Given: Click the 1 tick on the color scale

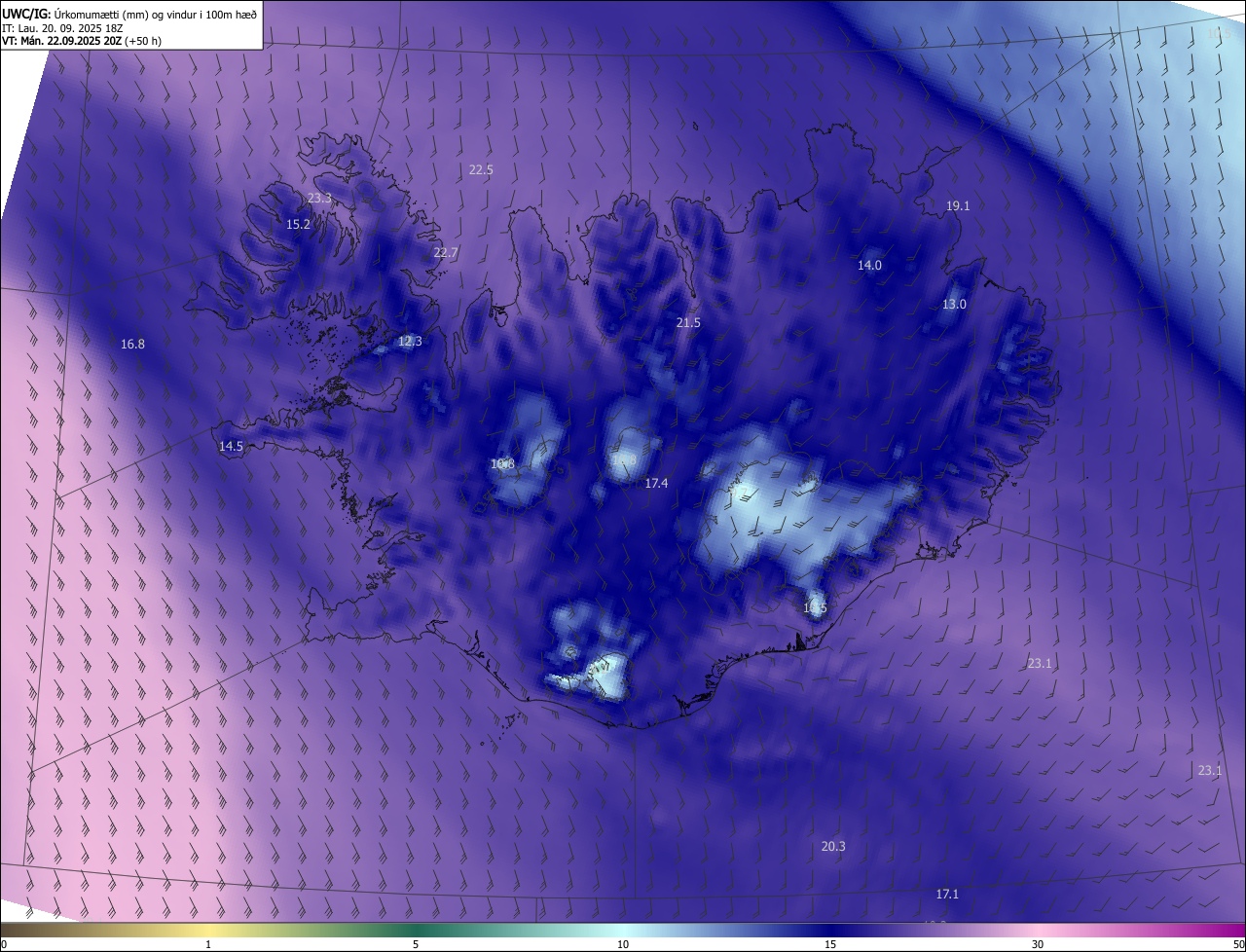Looking at the screenshot, I should point(208,944).
